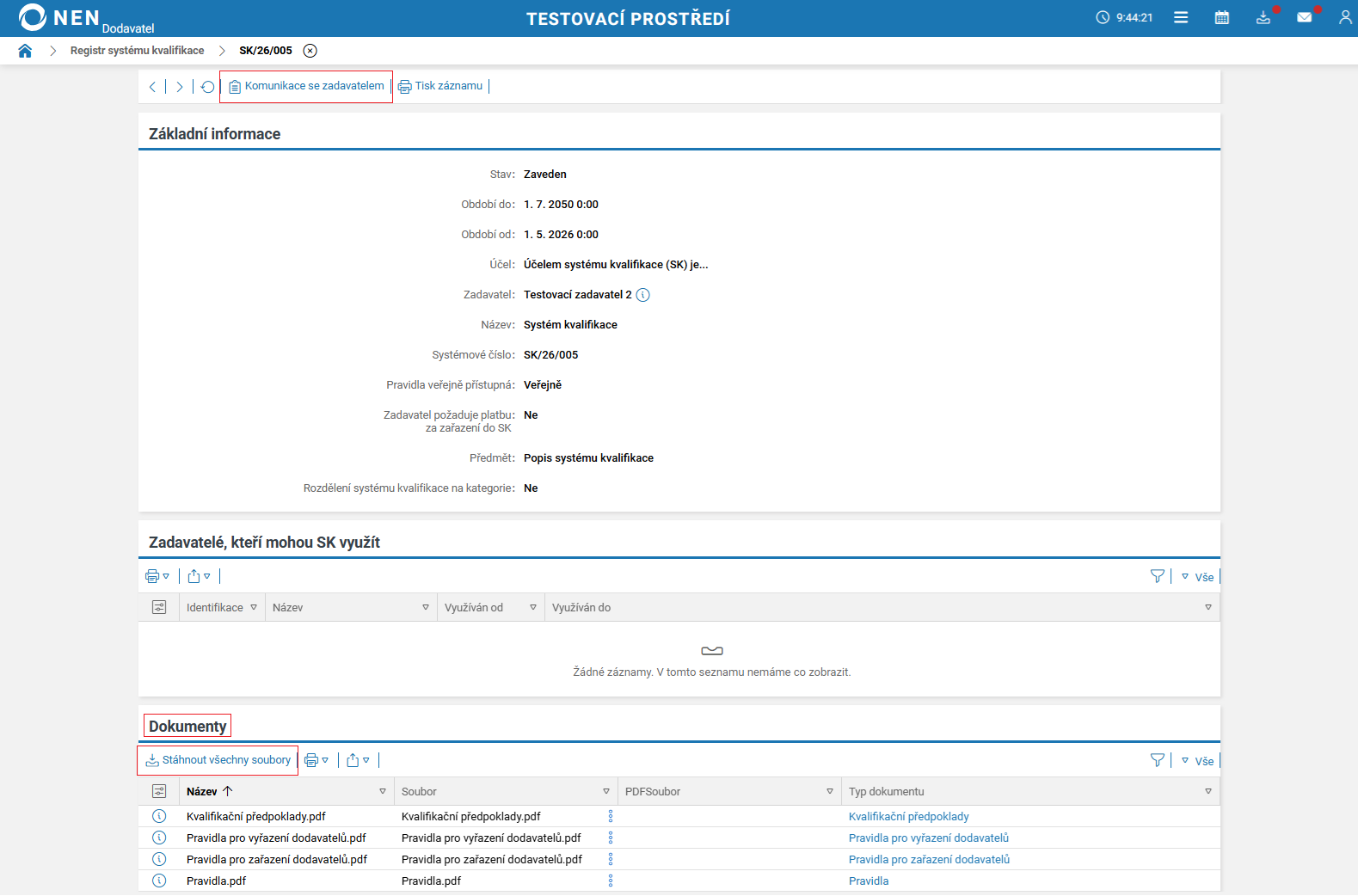Open file menu dots for Kvalifikační předpoklady.pdf

coord(611,816)
